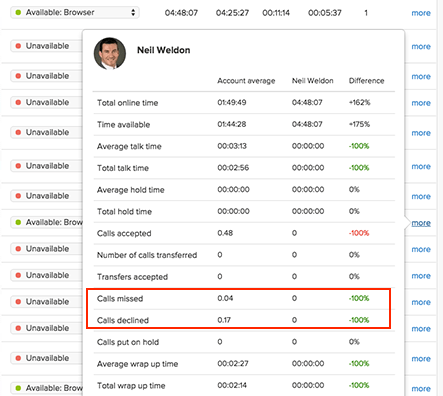443x396 pixels.
Task: Select the Transfers accepted label
Action: (x=132, y=277)
